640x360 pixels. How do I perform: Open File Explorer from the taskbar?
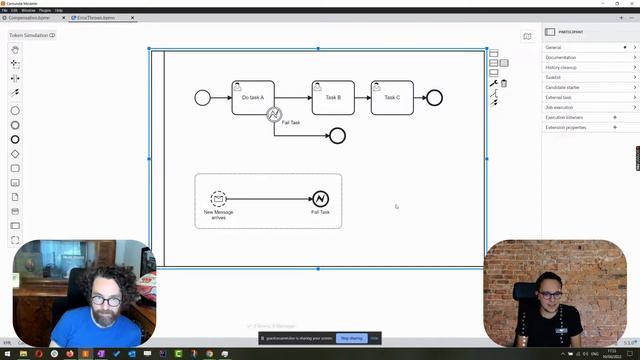pyautogui.click(x=23, y=354)
